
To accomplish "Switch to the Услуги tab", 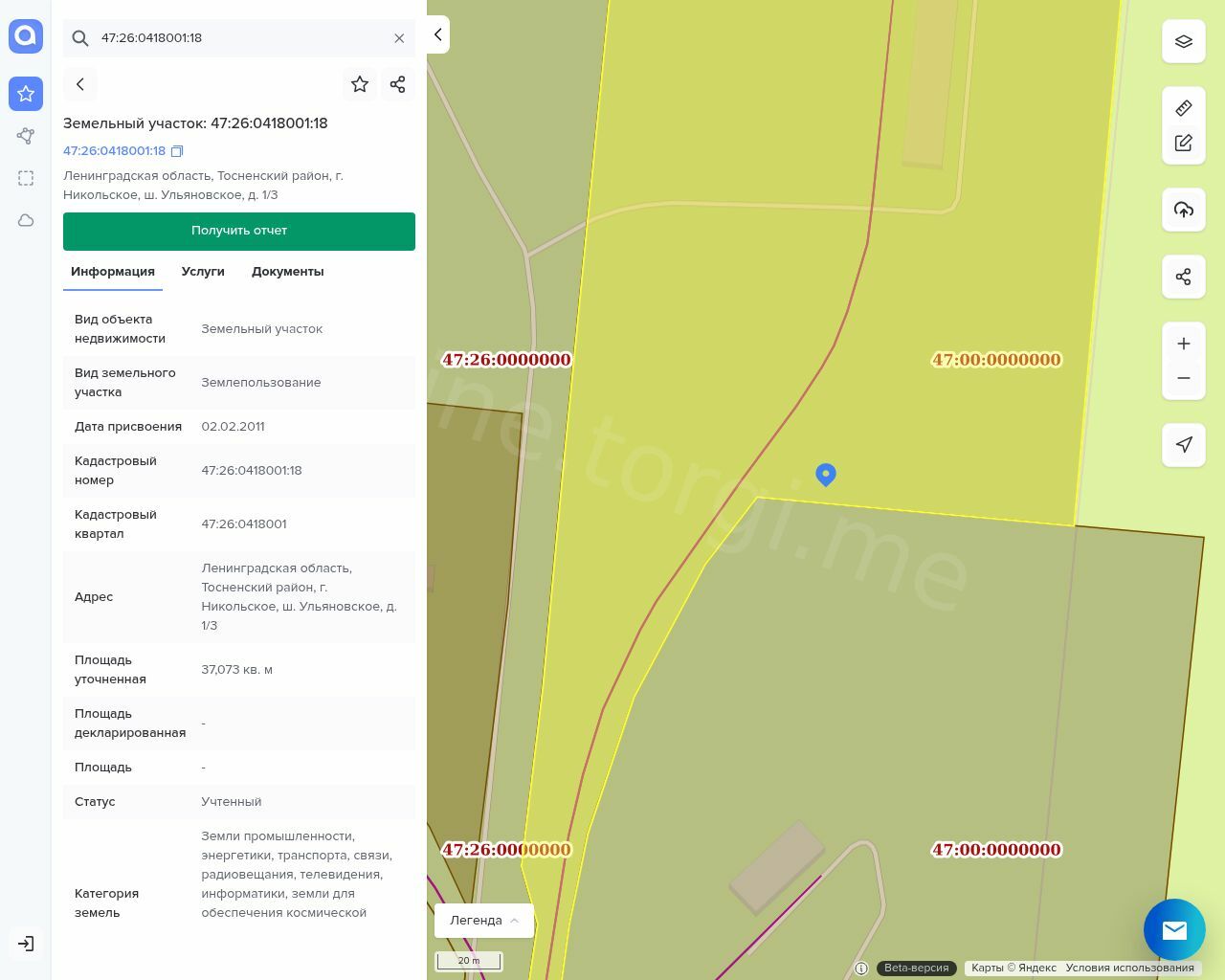I will (203, 272).
